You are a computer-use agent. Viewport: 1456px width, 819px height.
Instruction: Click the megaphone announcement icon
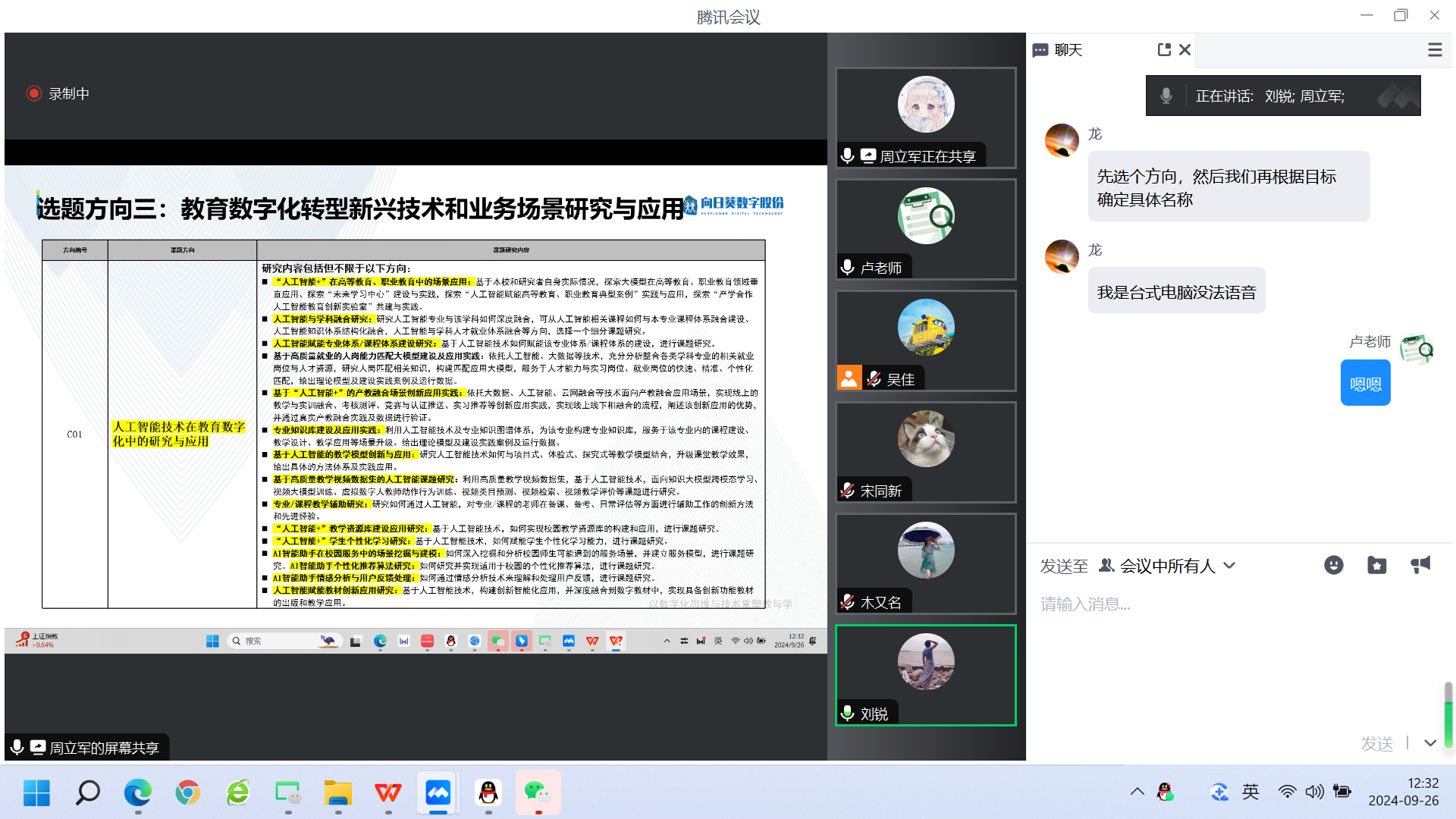coord(1420,564)
